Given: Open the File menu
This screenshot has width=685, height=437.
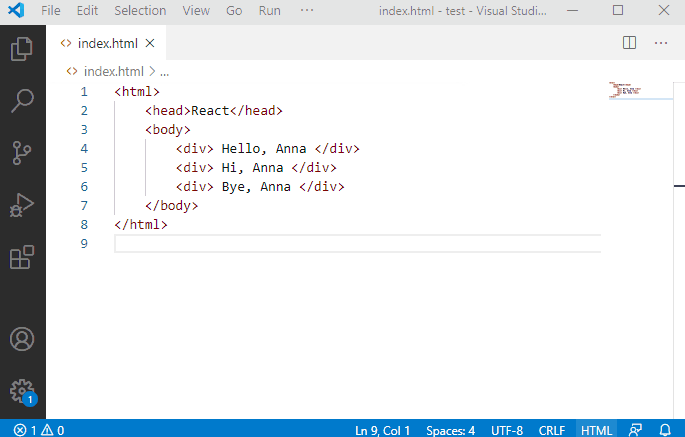Looking at the screenshot, I should click(51, 10).
